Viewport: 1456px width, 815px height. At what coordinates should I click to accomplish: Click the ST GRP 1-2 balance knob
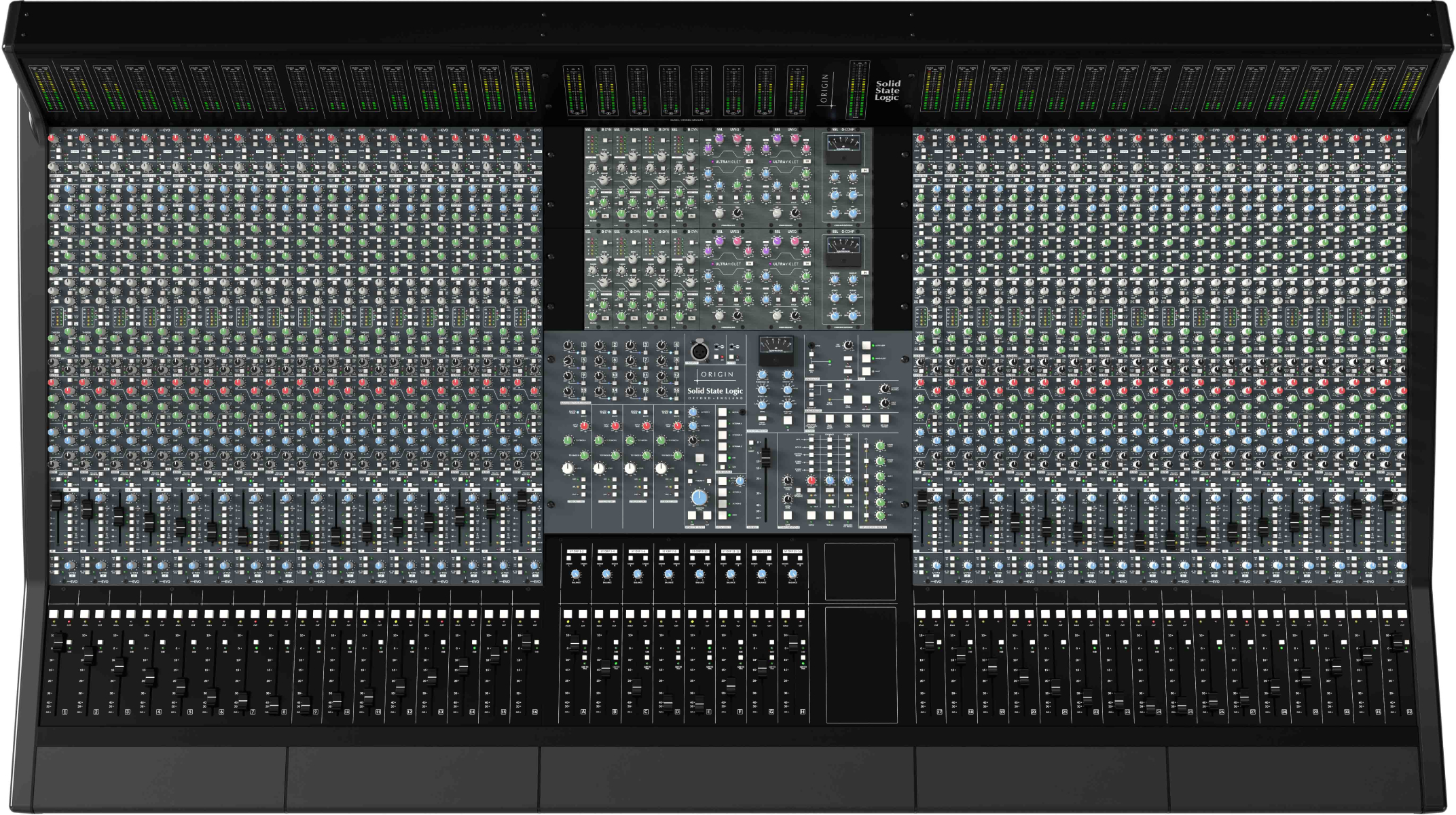(576, 574)
